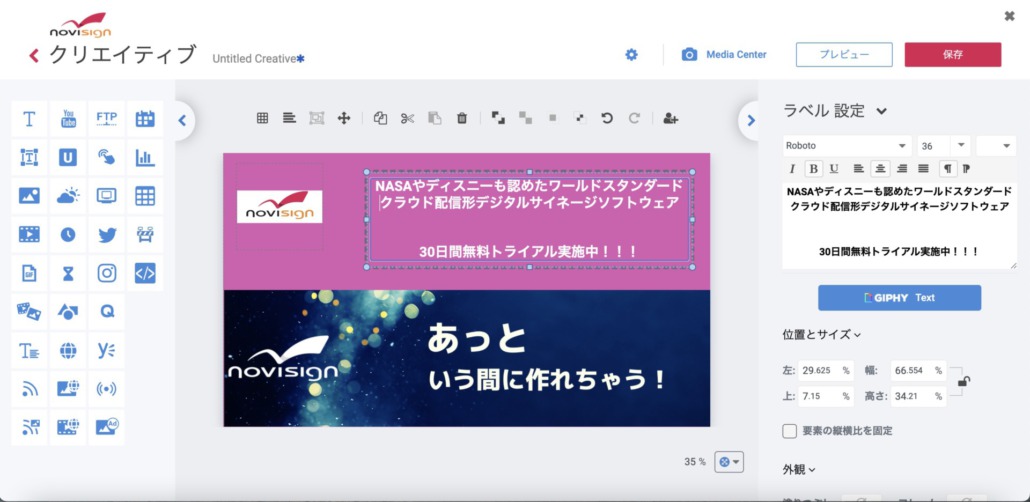
Task: Add the Instagram widget
Action: point(106,273)
